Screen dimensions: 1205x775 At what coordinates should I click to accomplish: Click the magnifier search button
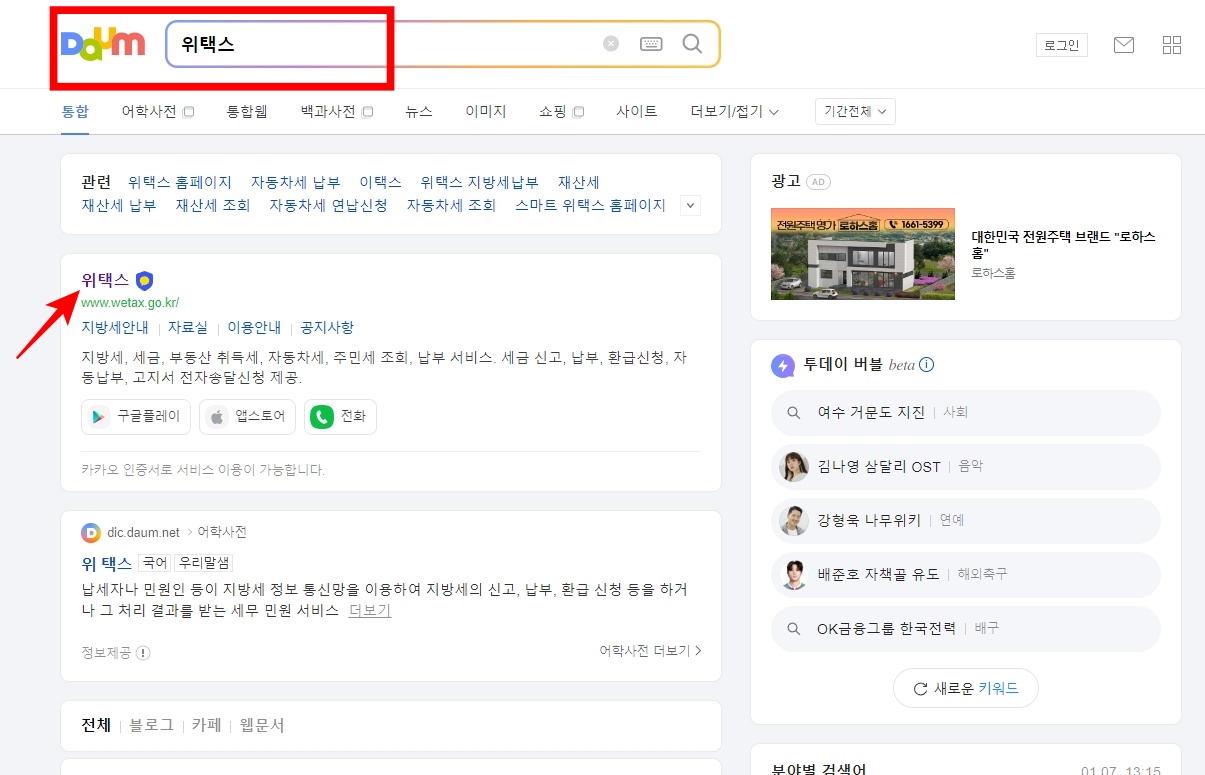(x=692, y=44)
